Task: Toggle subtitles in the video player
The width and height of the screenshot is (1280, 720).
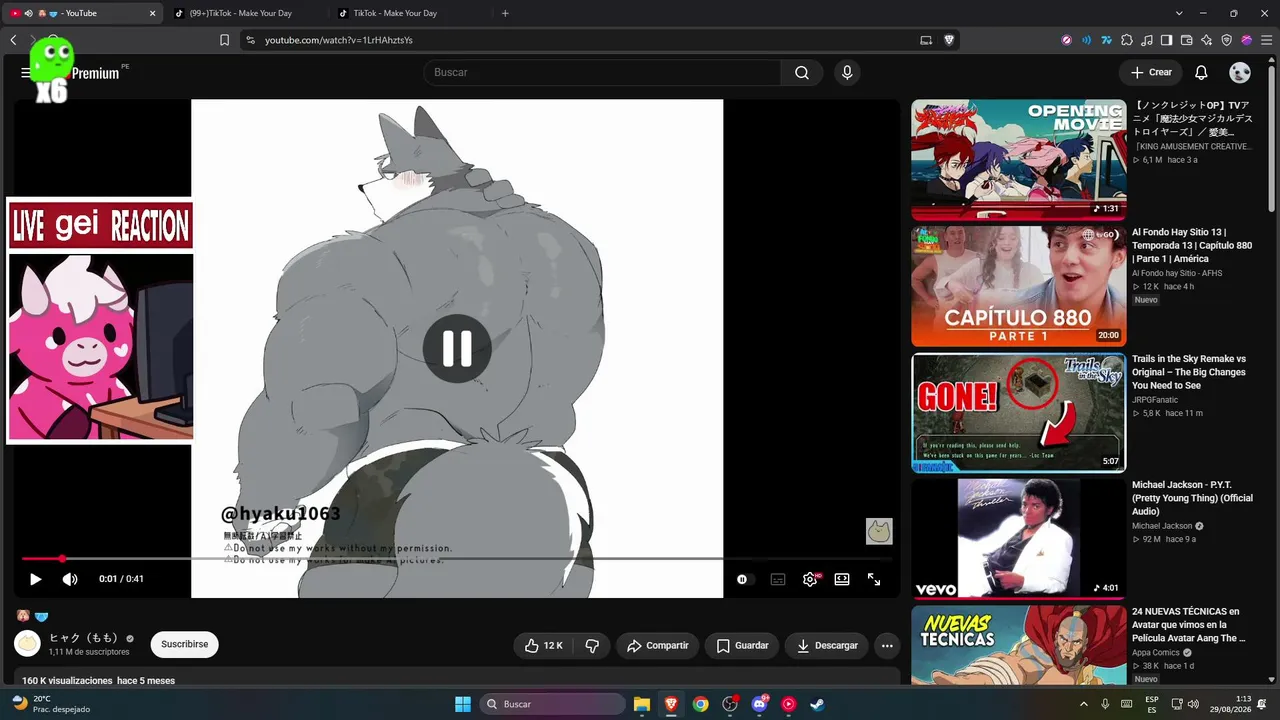Action: (778, 579)
